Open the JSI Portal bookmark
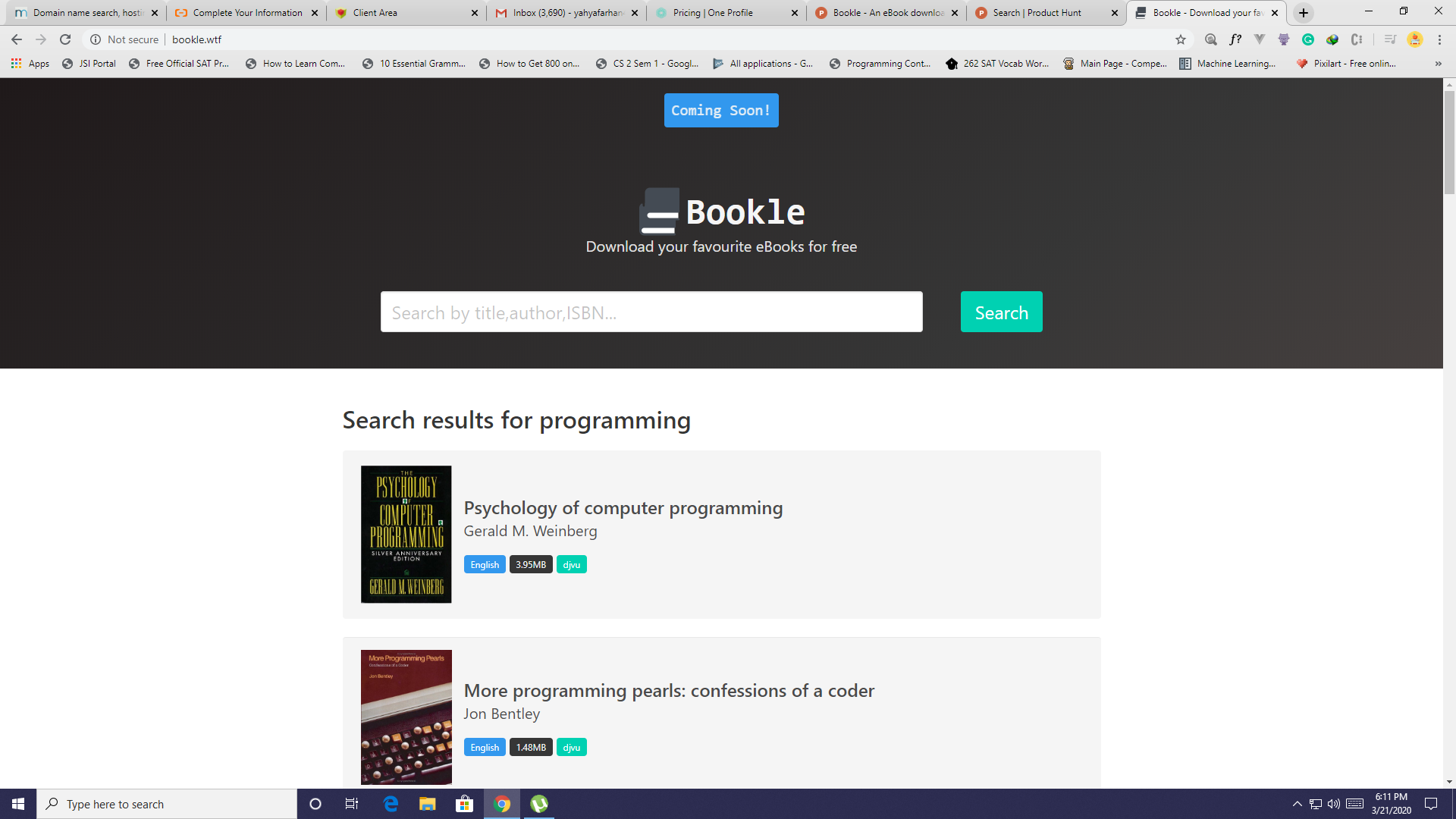This screenshot has width=1456, height=819. [x=89, y=64]
